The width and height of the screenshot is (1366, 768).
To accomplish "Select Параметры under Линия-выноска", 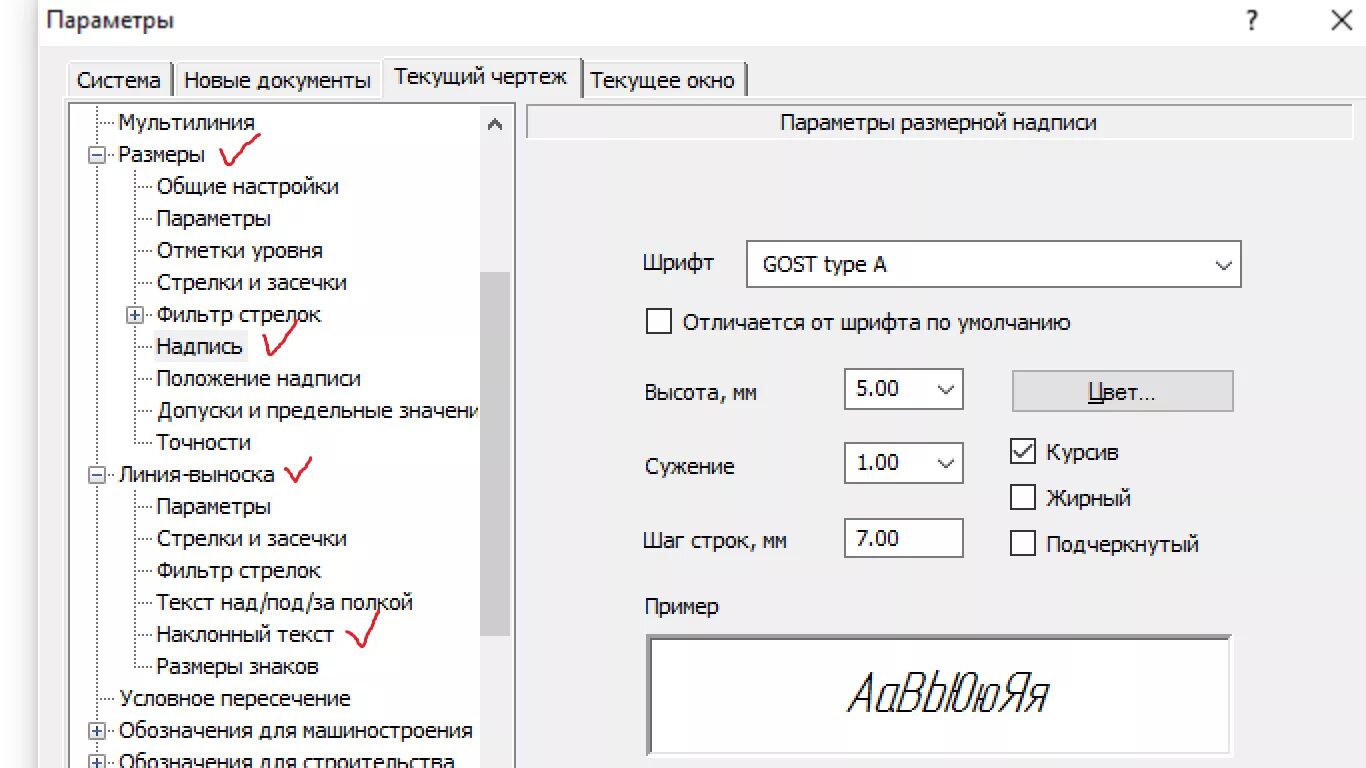I will point(213,507).
